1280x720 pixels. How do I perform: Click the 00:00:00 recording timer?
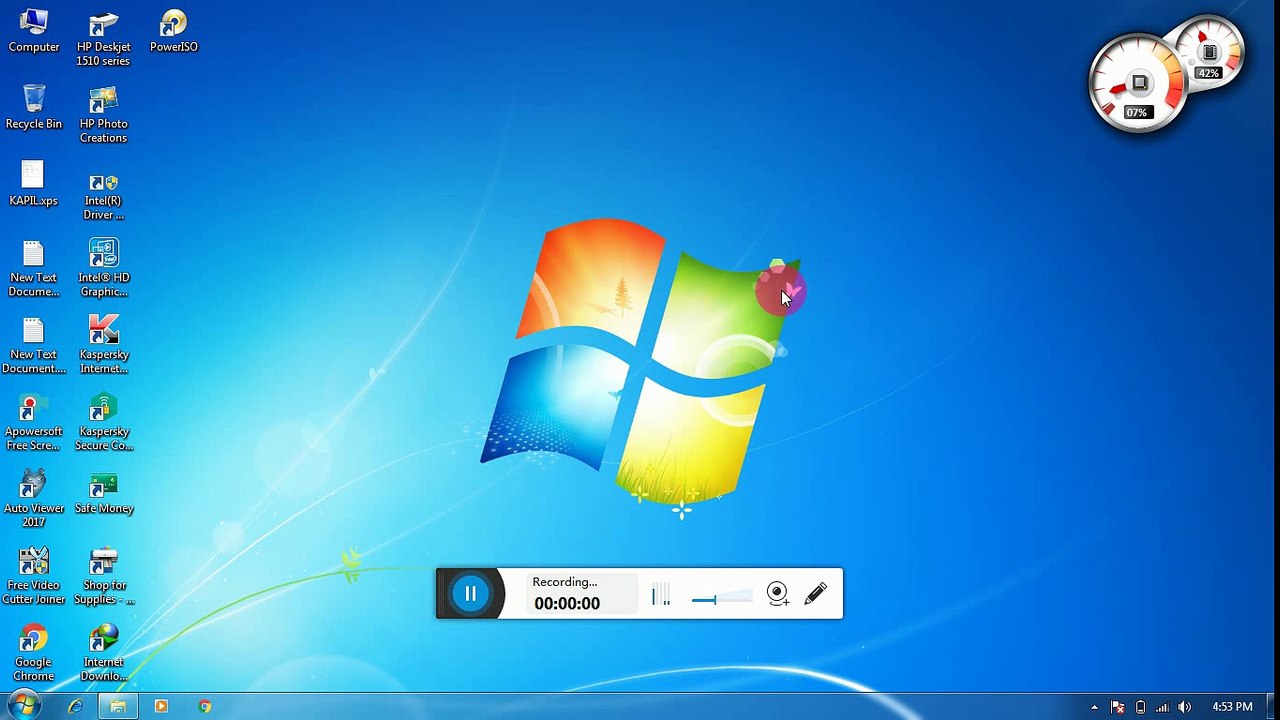[x=567, y=603]
